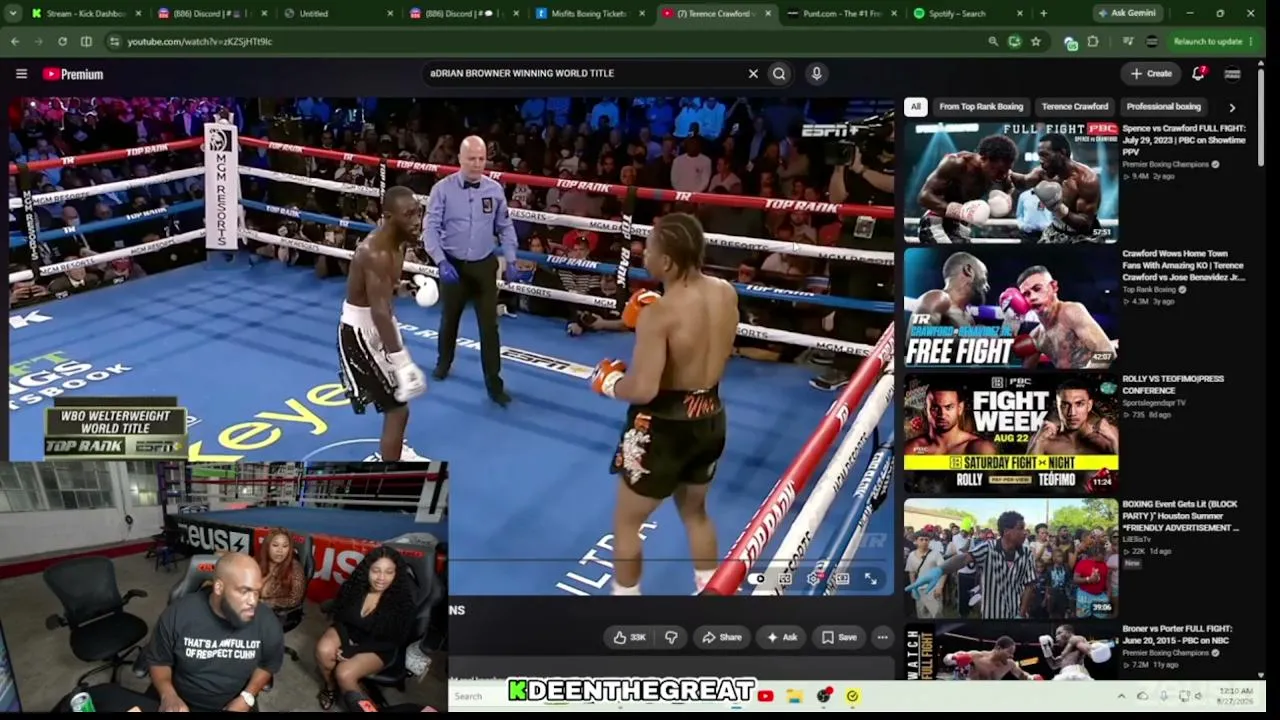Open Rolly vs Teofimo Fight Week thumbnail
This screenshot has height=720, width=1280.
[x=1011, y=432]
